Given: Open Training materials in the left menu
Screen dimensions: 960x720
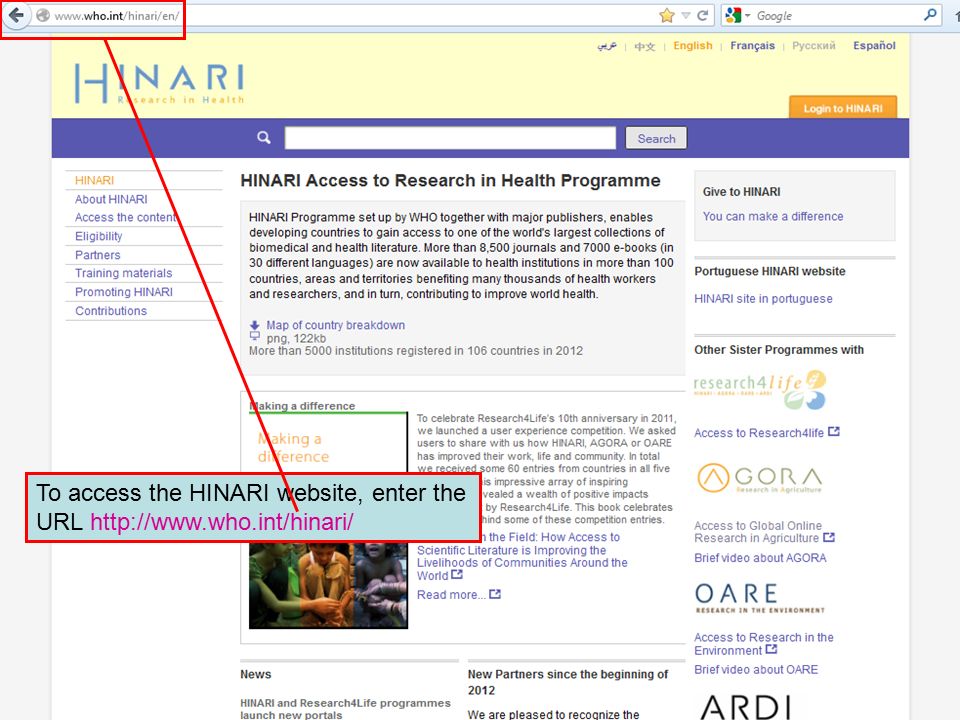Looking at the screenshot, I should point(123,273).
